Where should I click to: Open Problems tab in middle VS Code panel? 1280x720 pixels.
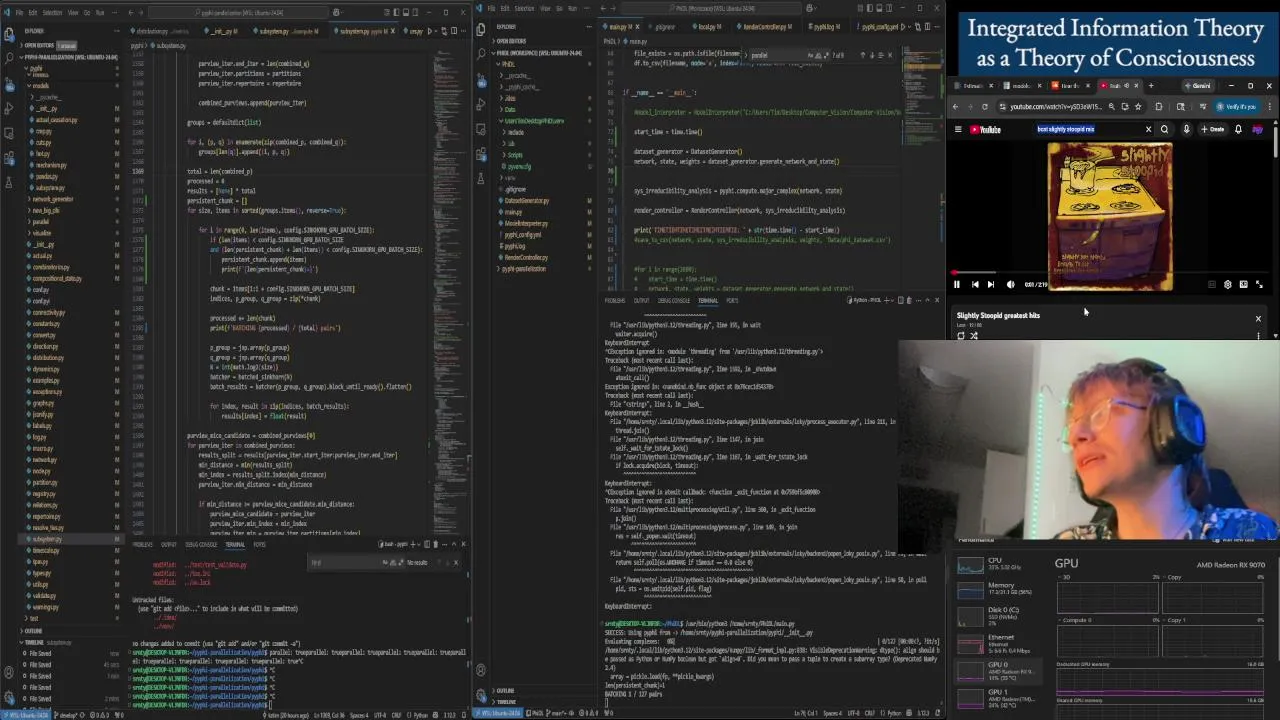615,300
